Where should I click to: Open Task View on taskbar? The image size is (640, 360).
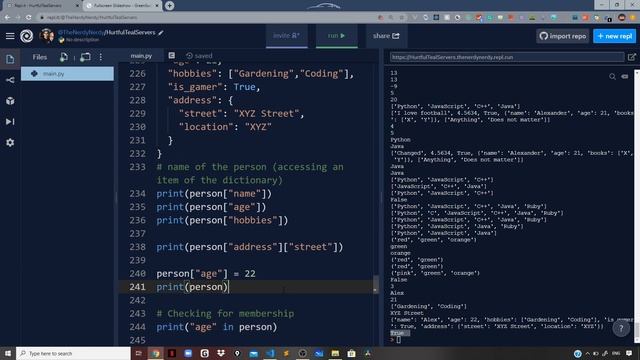[139, 353]
